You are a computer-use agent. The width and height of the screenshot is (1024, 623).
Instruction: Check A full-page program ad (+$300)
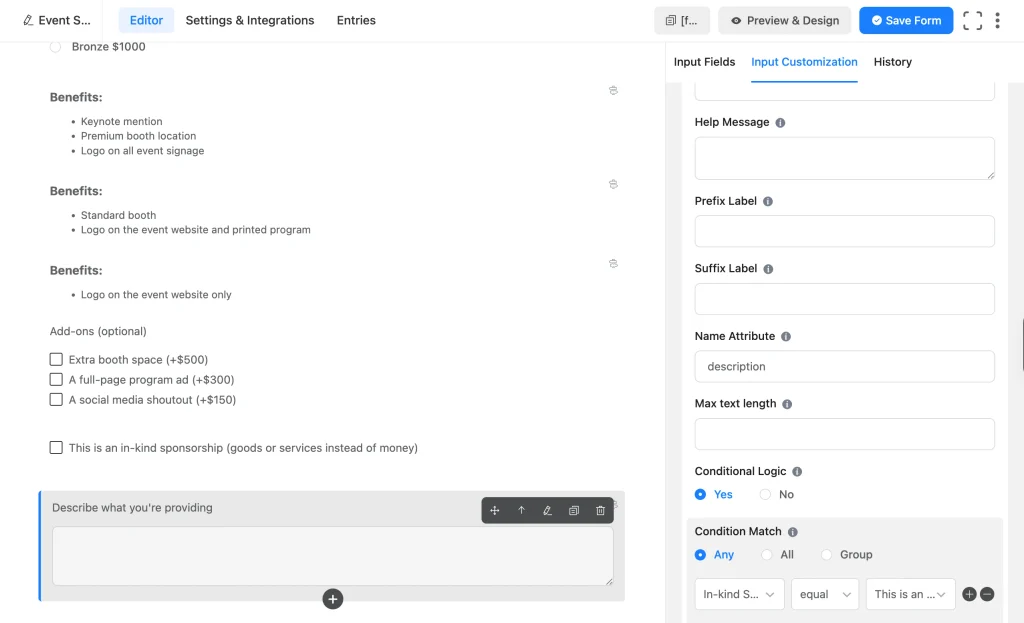tap(56, 380)
